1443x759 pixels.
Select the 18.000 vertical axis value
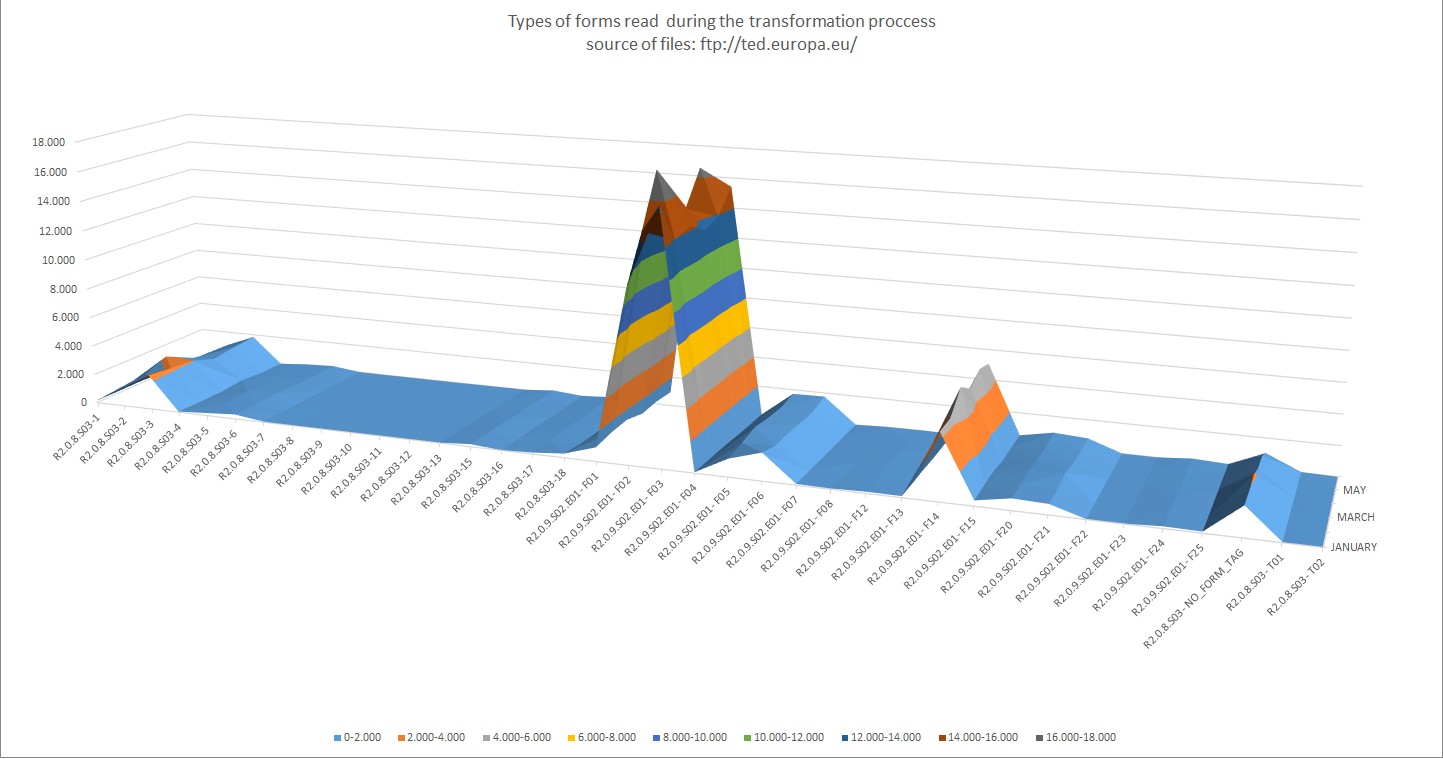click(x=49, y=142)
